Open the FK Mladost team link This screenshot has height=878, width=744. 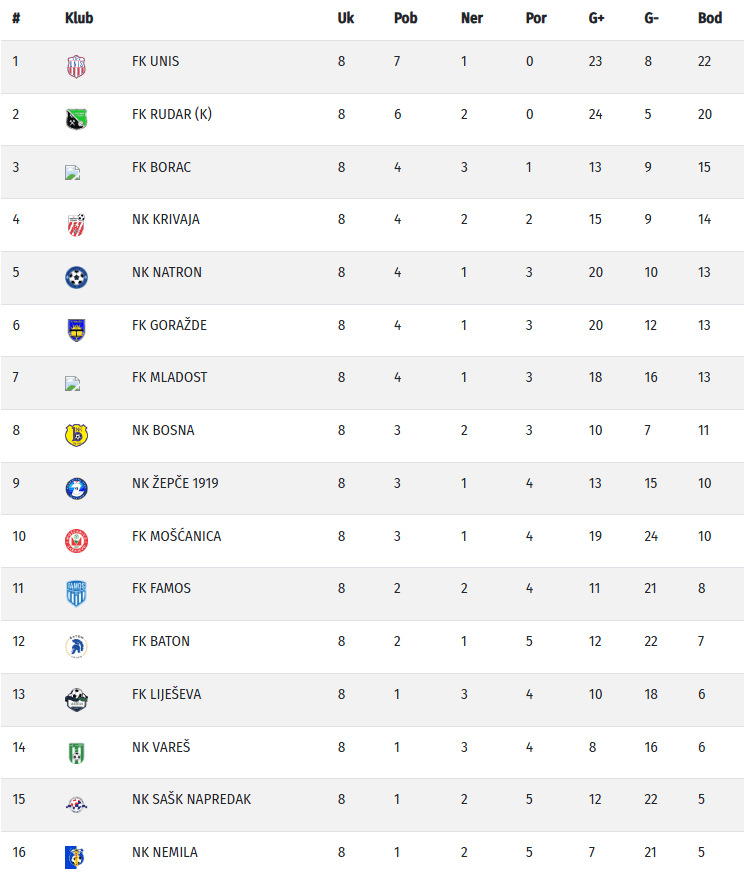click(x=170, y=377)
